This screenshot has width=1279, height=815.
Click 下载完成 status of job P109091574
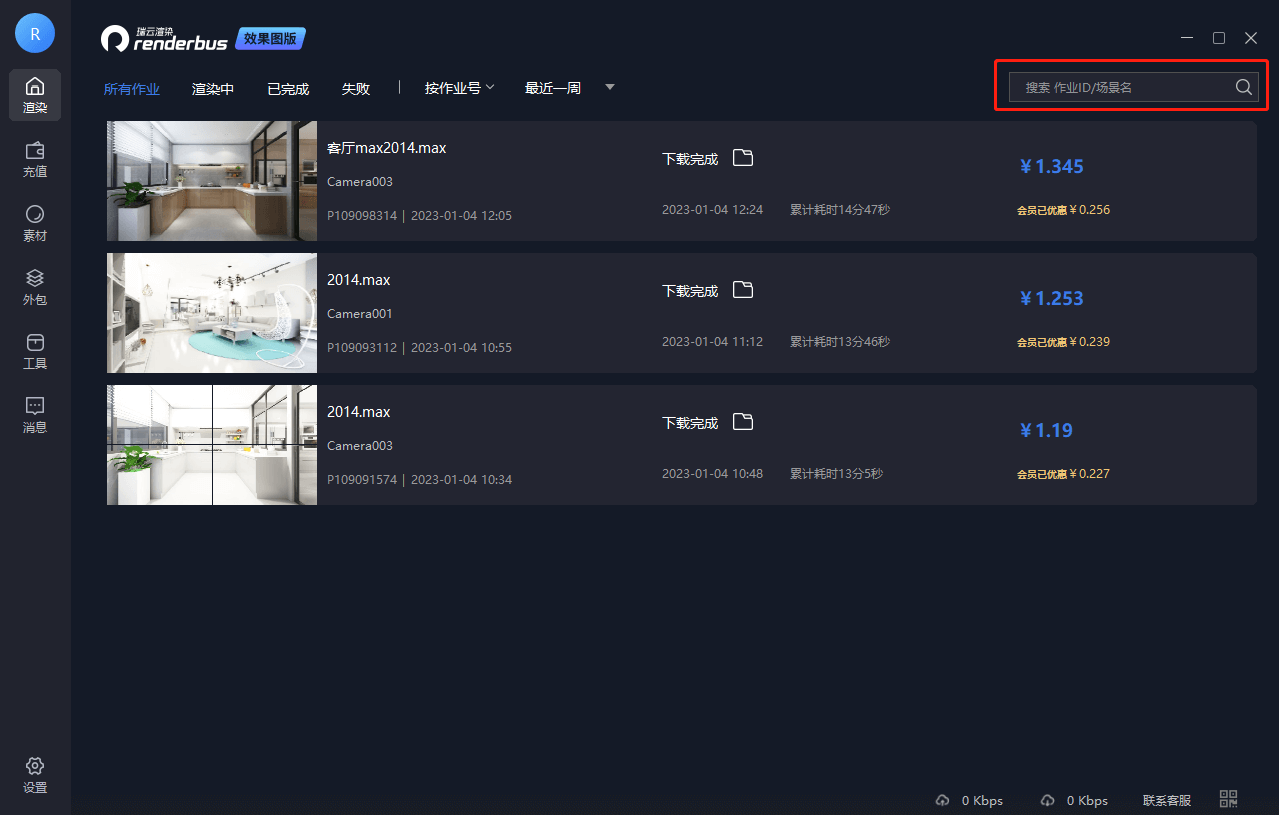tap(690, 423)
